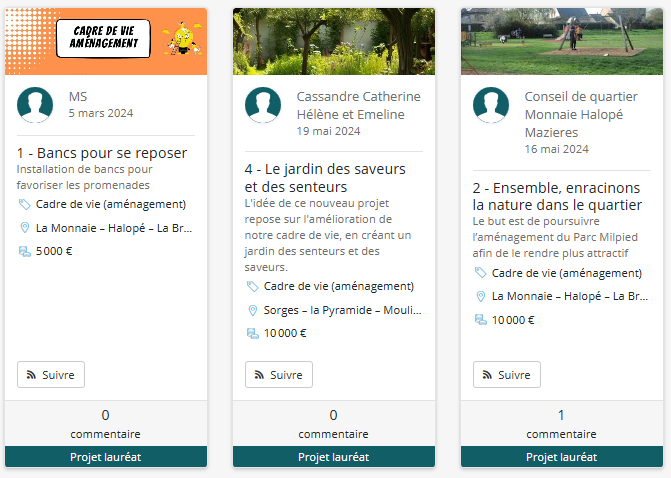The image size is (671, 478).
Task: Click the description starting 'L'idée de ce nouveau projet'
Action: tap(328, 235)
